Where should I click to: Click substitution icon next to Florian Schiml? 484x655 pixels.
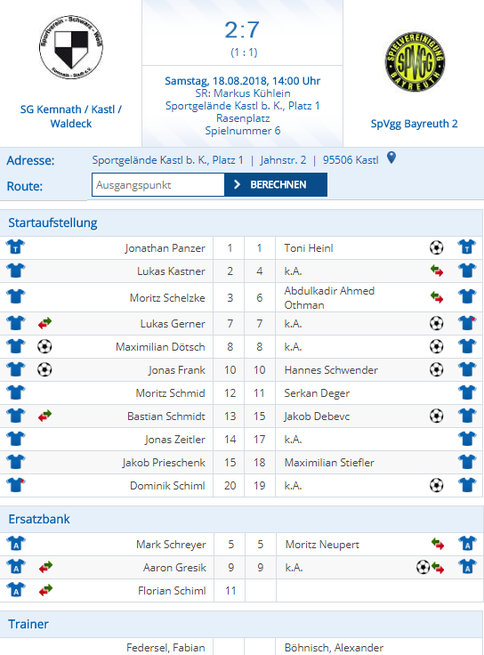tap(46, 590)
